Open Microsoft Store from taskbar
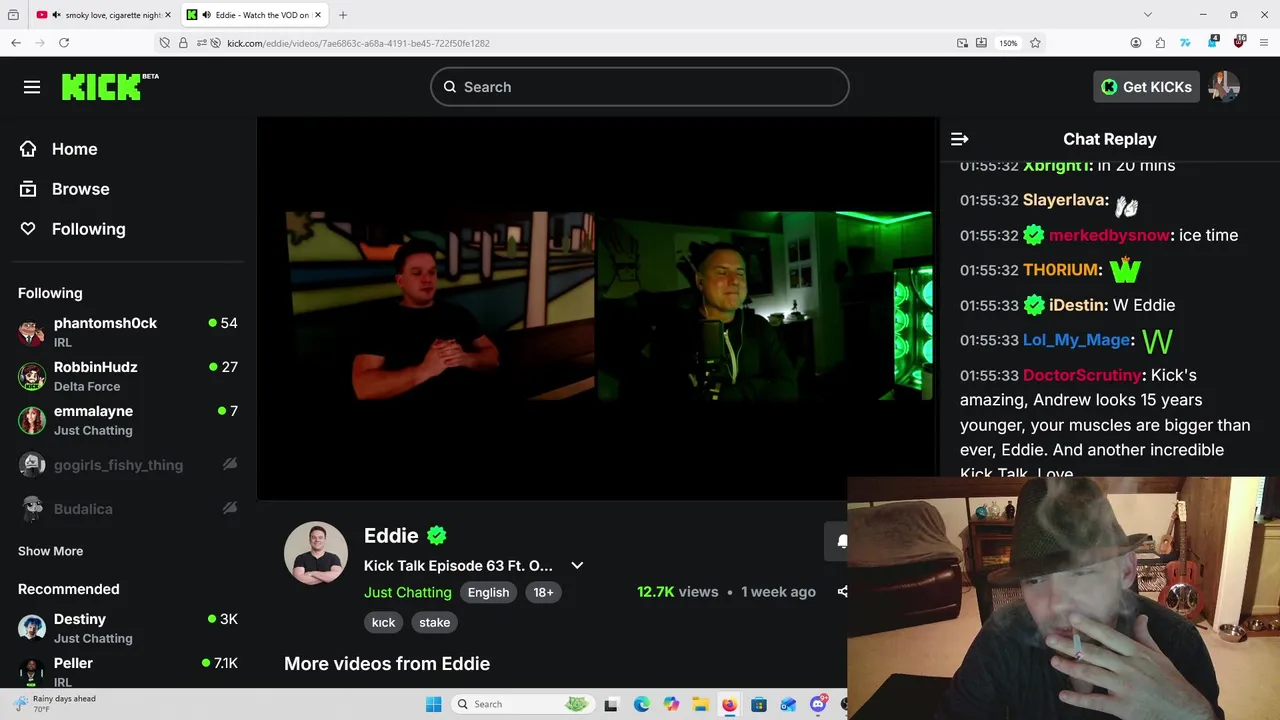 [759, 704]
